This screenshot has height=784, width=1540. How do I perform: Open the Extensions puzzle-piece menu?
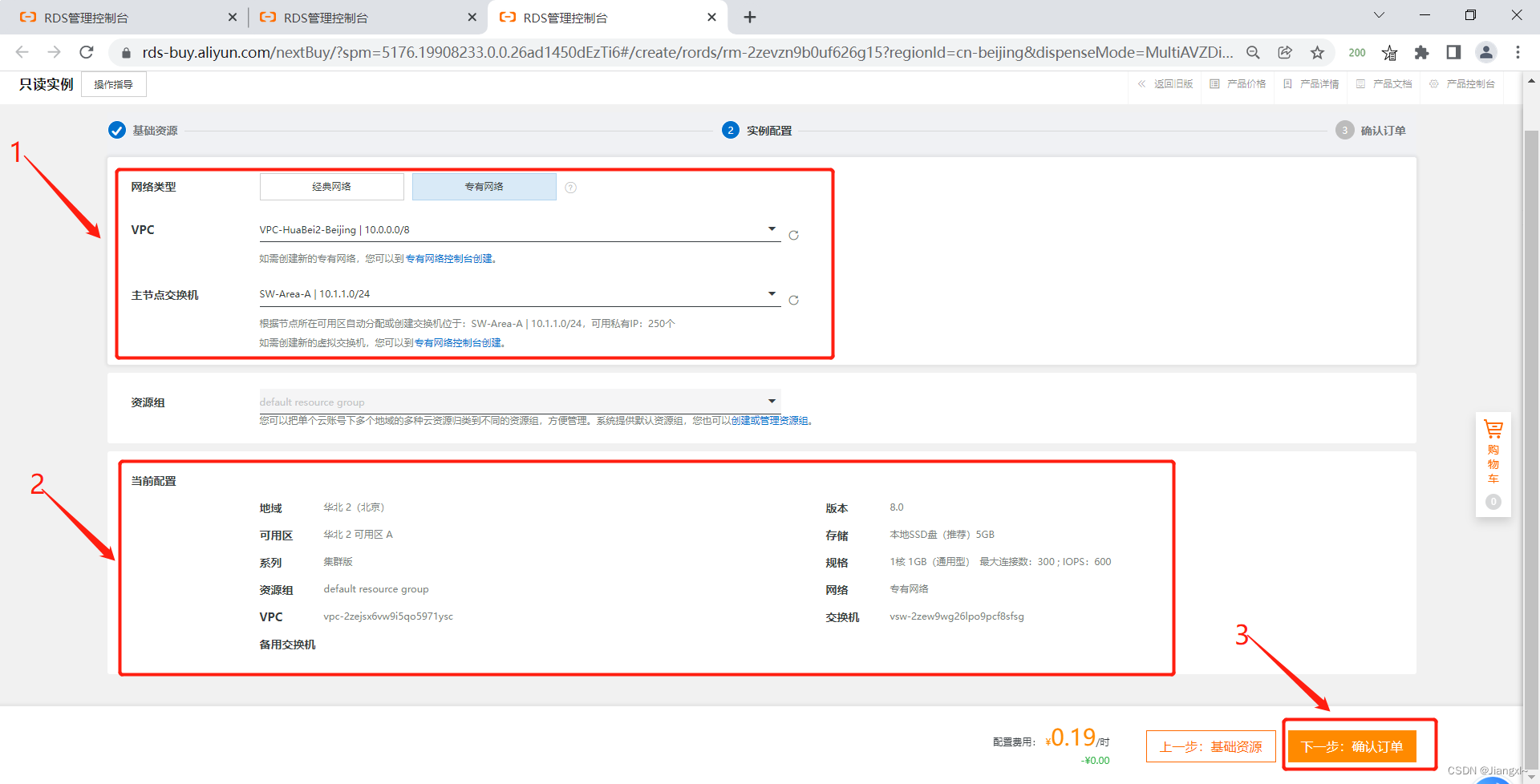coord(1421,52)
